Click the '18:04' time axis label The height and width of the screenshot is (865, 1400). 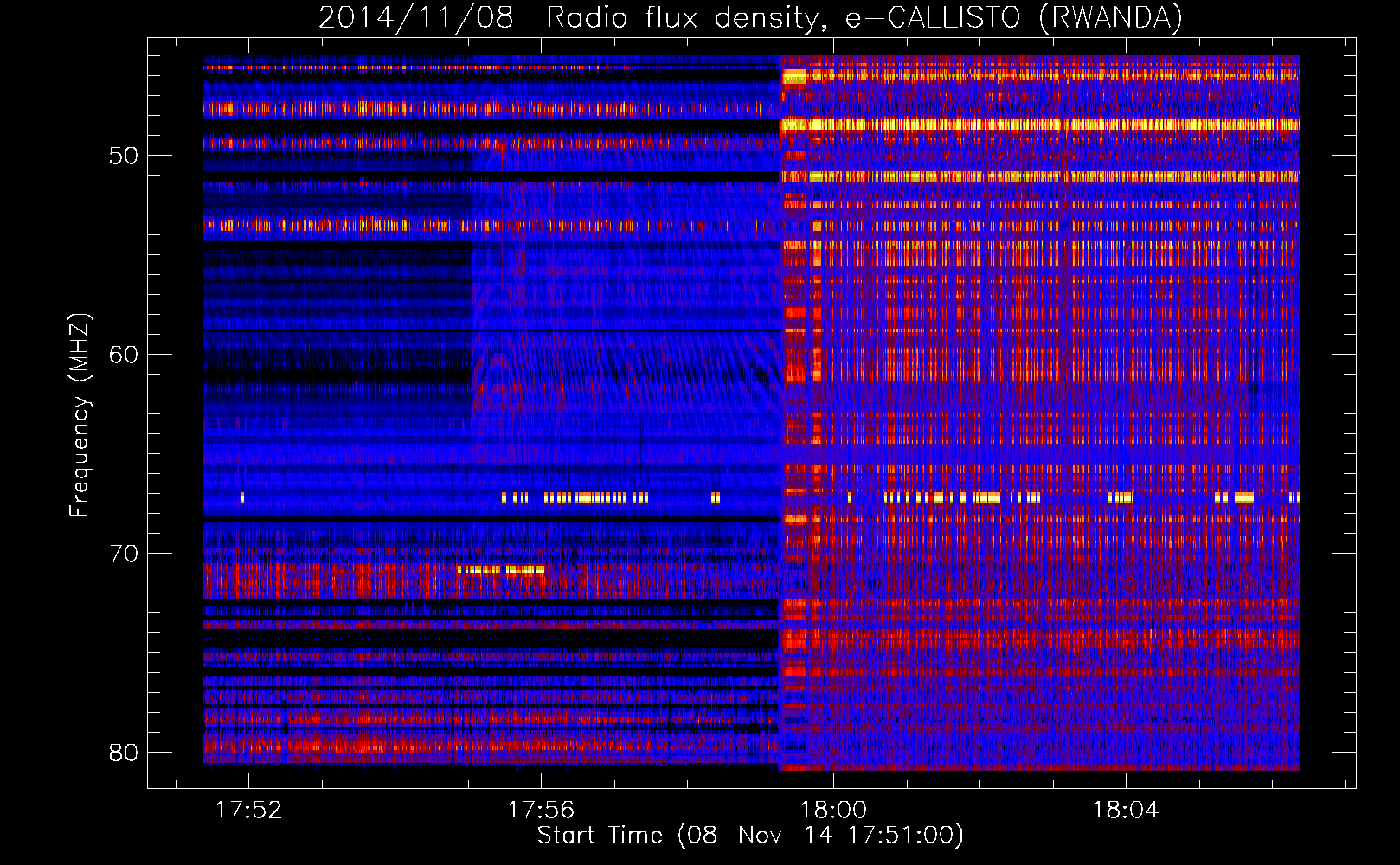point(1126,810)
